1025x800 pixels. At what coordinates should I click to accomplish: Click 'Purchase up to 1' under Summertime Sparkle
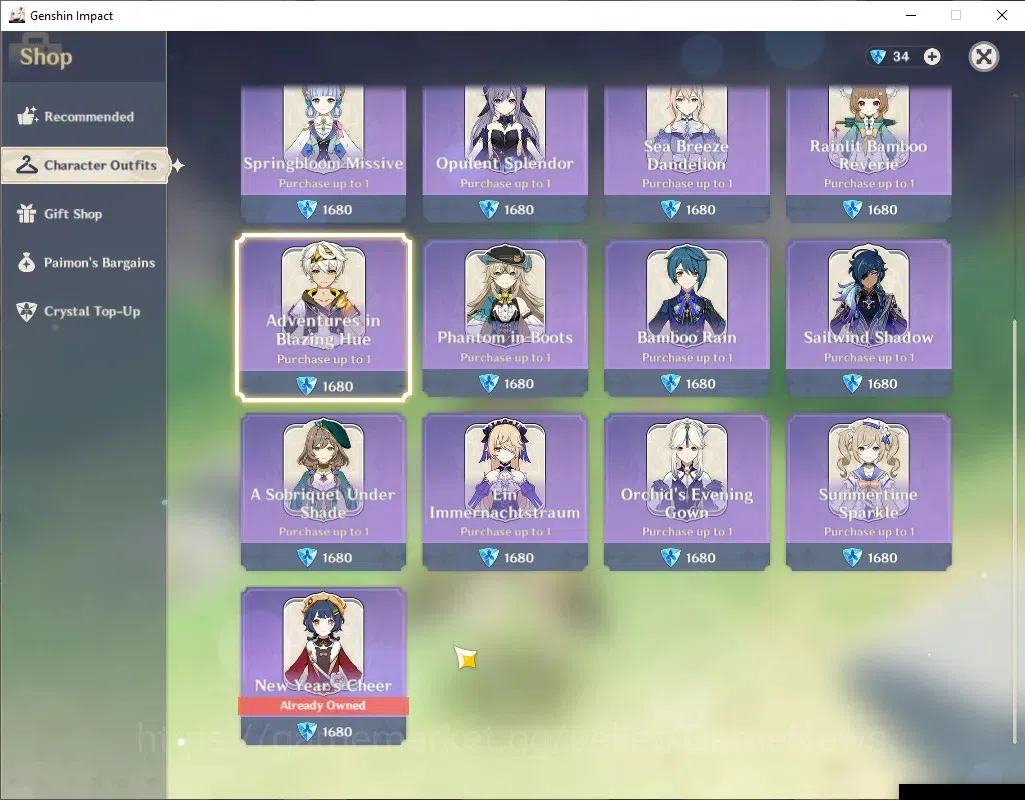[869, 531]
